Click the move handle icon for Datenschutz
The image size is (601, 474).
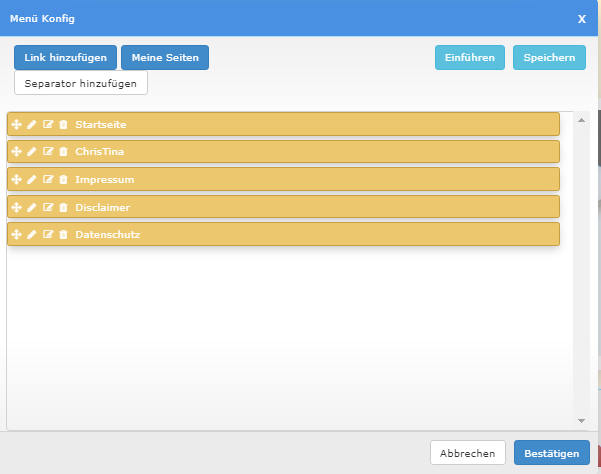(x=16, y=235)
